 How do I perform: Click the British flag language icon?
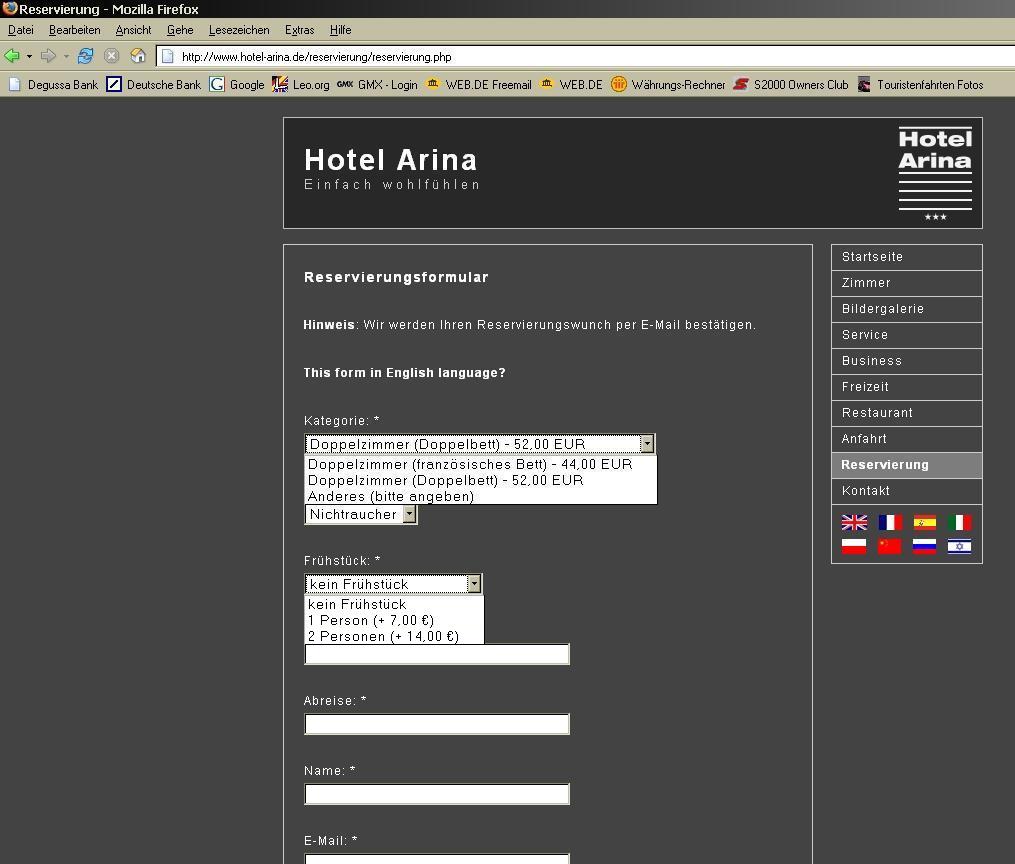point(854,522)
